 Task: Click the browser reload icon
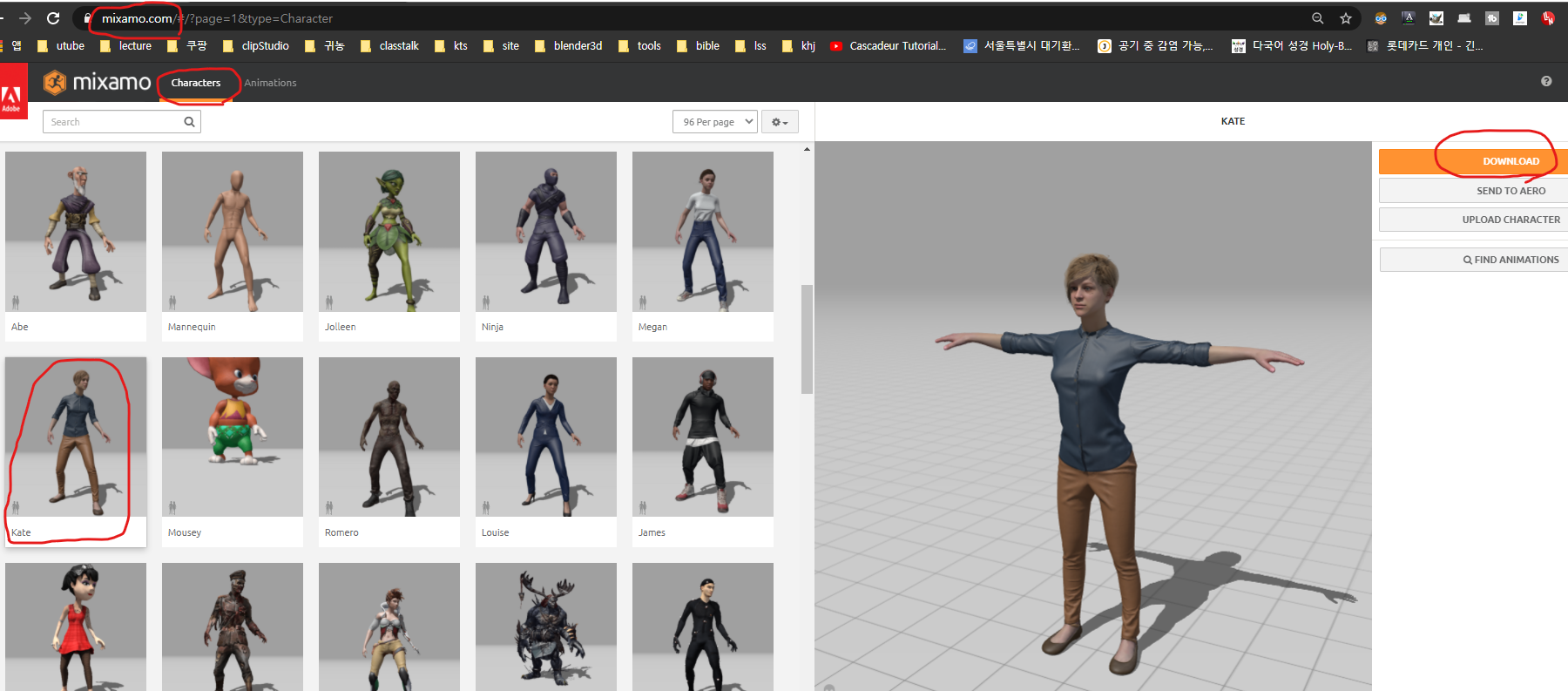tap(53, 18)
